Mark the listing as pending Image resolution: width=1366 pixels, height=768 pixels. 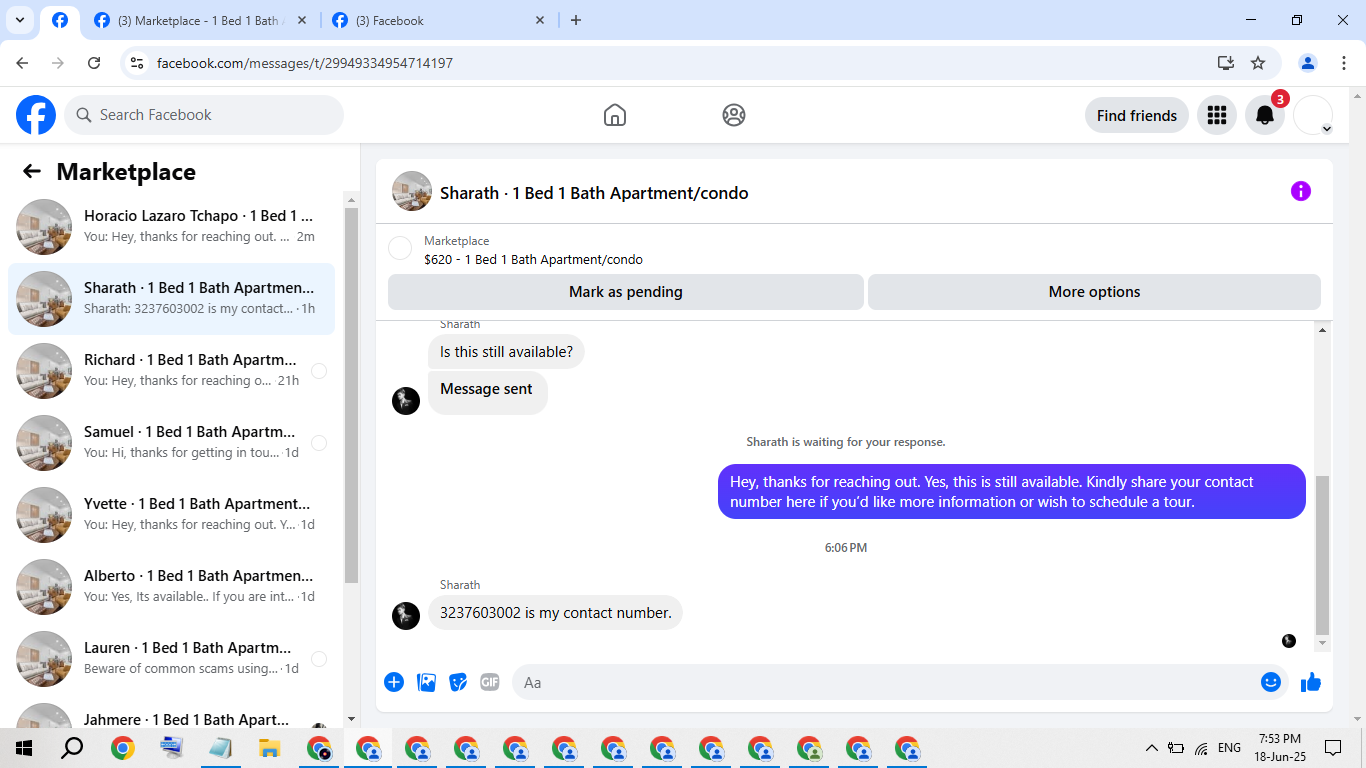(x=626, y=292)
